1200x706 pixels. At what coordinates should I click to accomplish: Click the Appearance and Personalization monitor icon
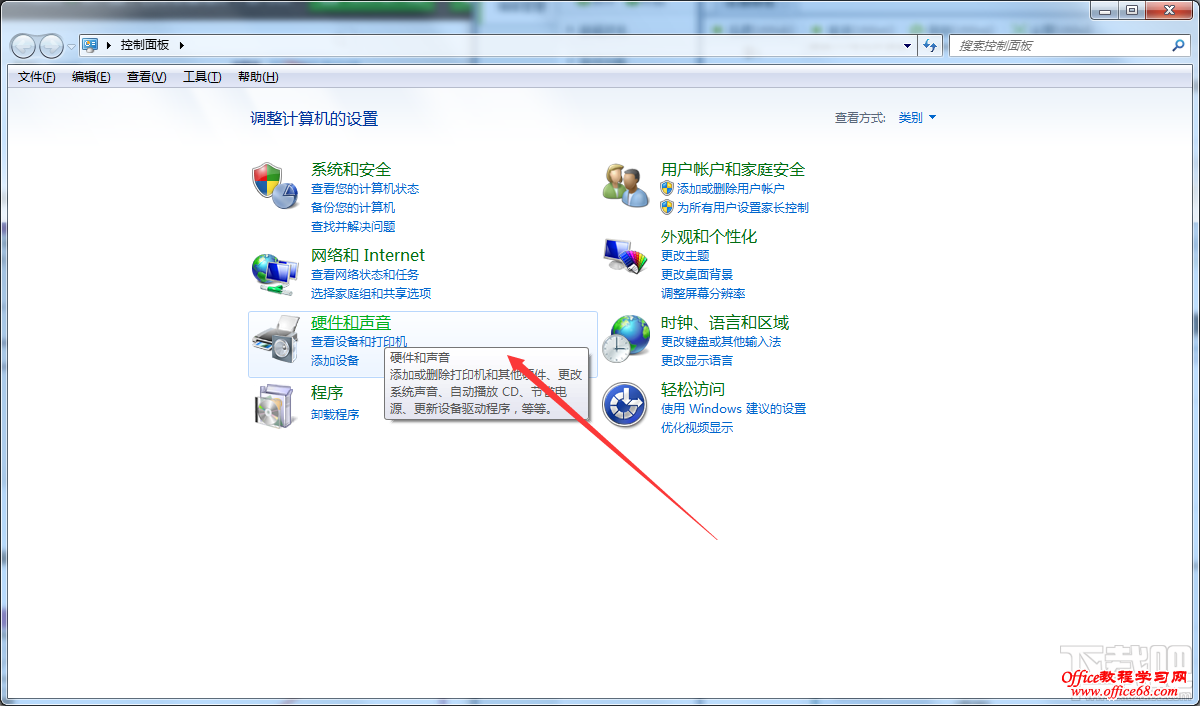coord(626,255)
